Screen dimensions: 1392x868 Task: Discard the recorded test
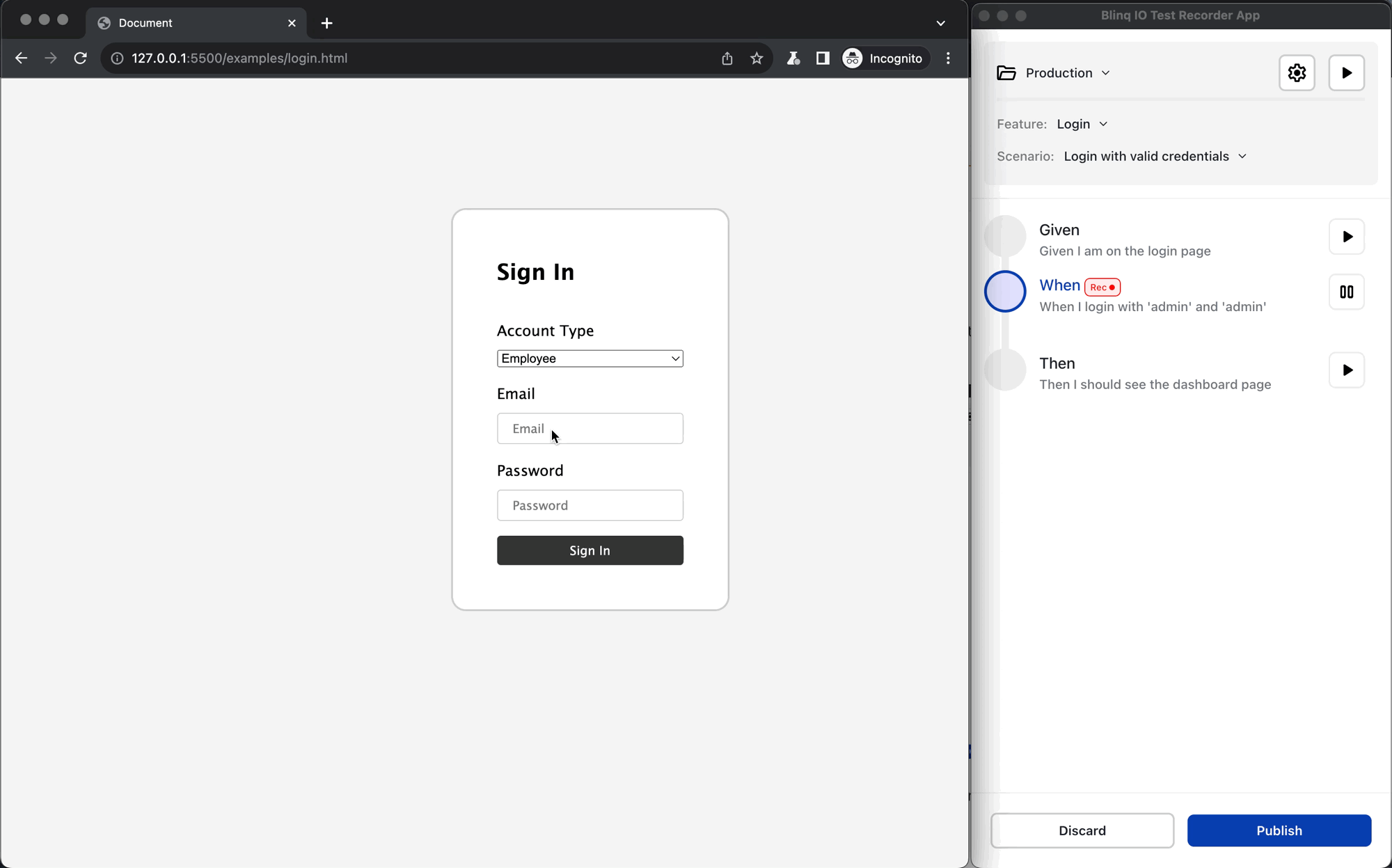pyautogui.click(x=1082, y=830)
